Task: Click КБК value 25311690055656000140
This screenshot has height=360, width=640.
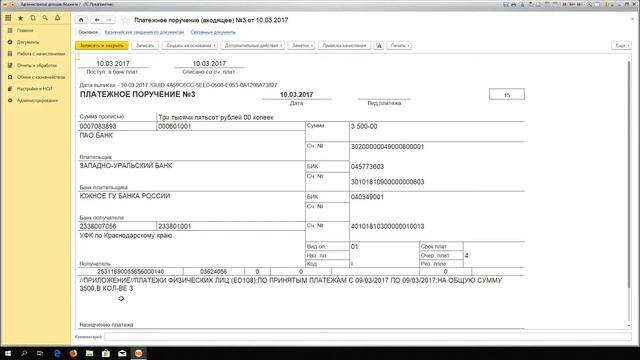Action: click(x=131, y=271)
